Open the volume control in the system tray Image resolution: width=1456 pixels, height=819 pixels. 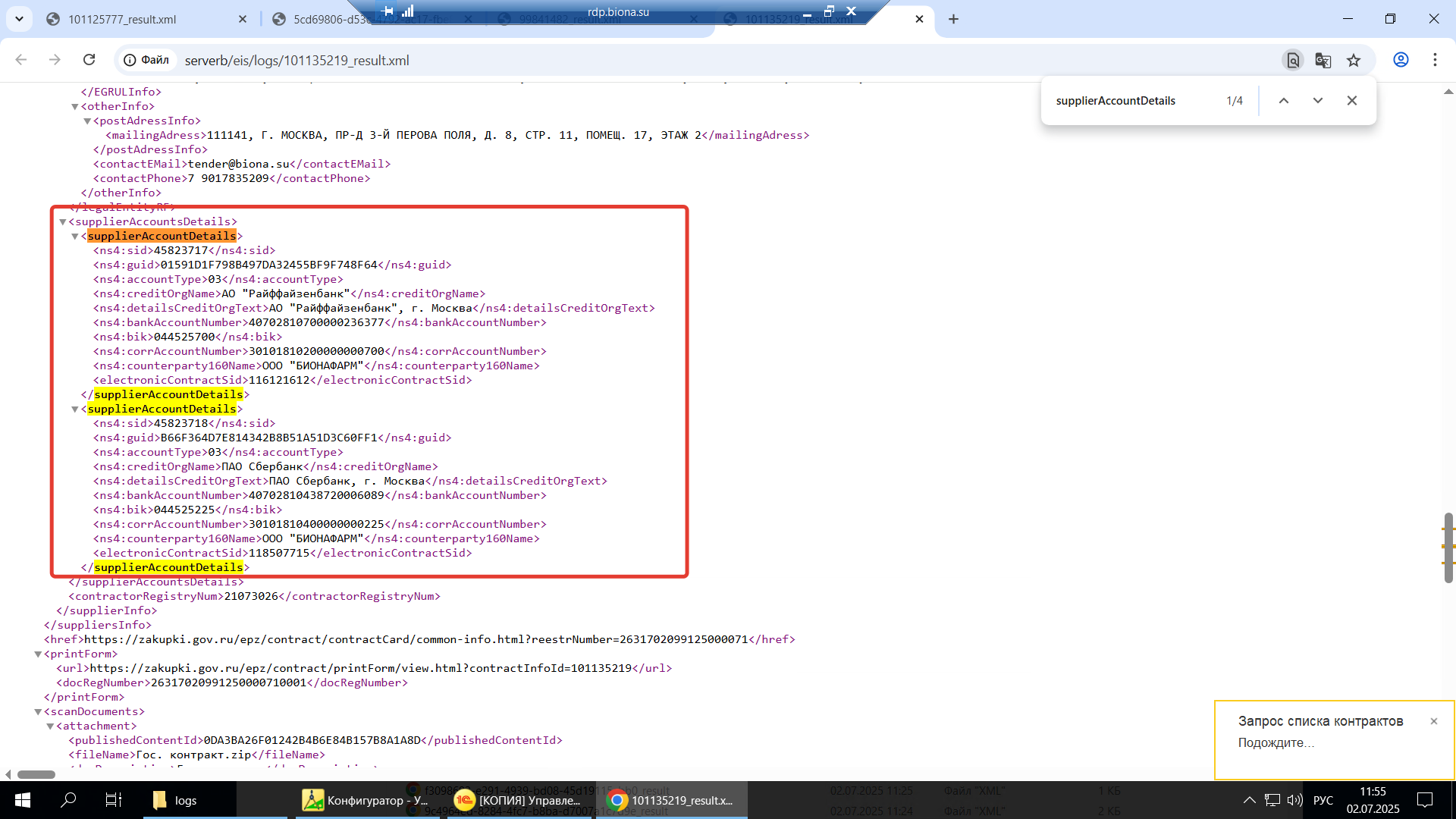(1294, 800)
